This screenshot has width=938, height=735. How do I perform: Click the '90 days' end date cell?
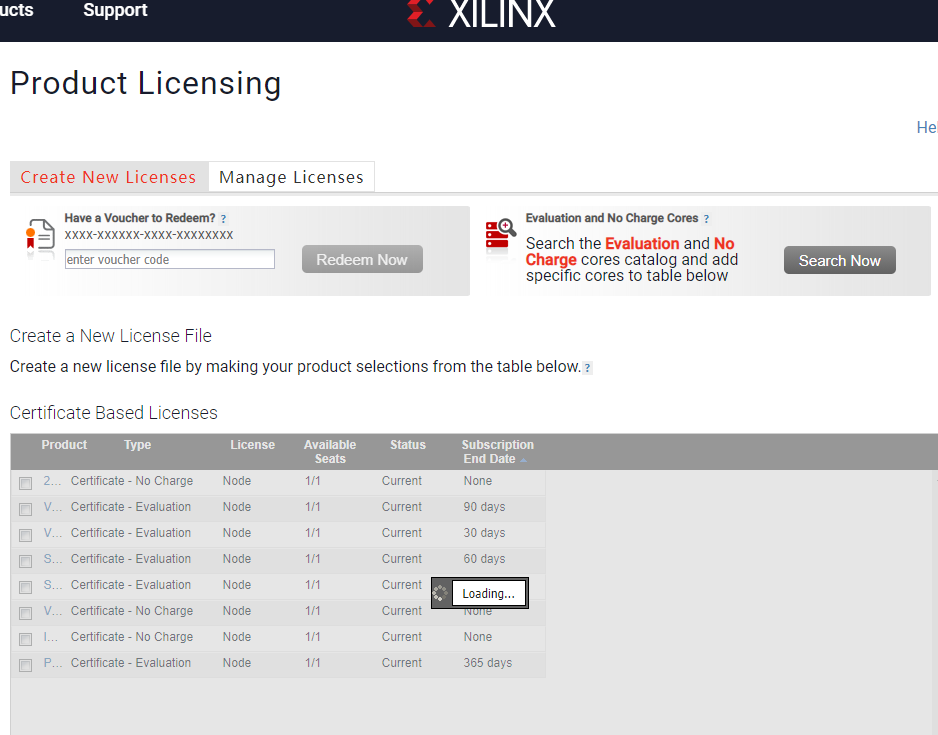484,507
